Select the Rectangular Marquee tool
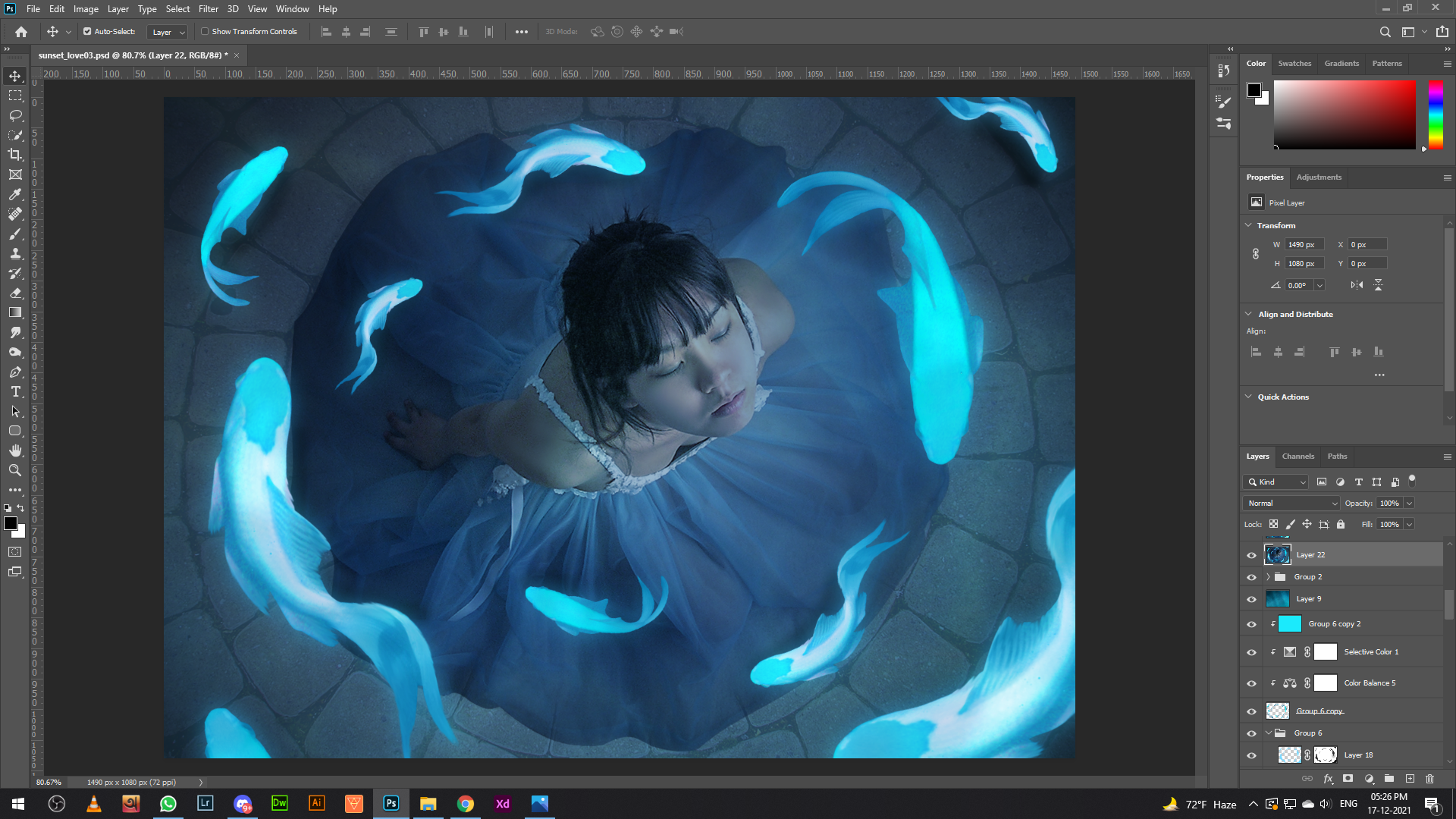 pos(15,96)
